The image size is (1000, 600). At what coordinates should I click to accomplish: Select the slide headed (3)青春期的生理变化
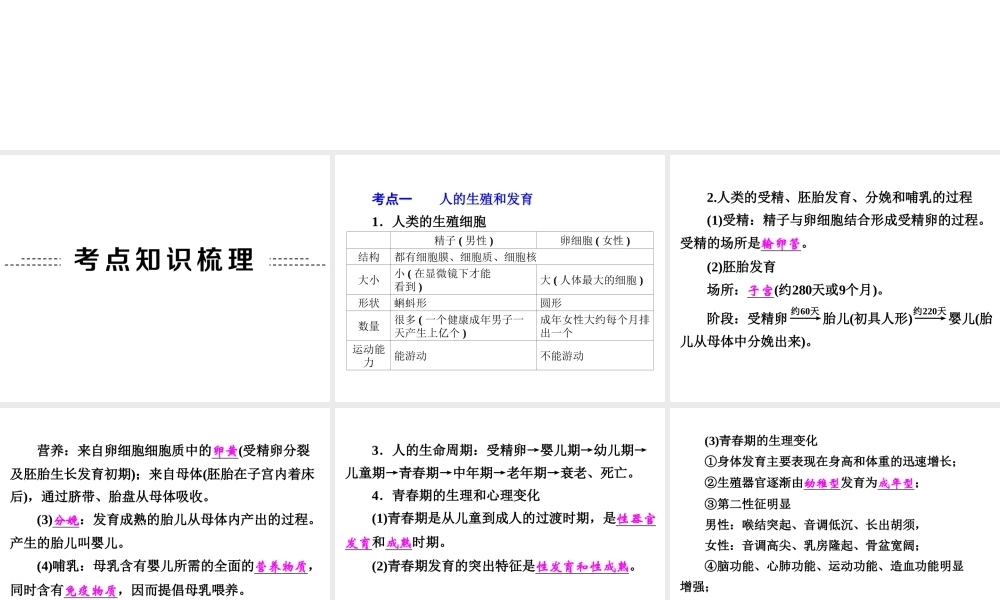point(835,504)
